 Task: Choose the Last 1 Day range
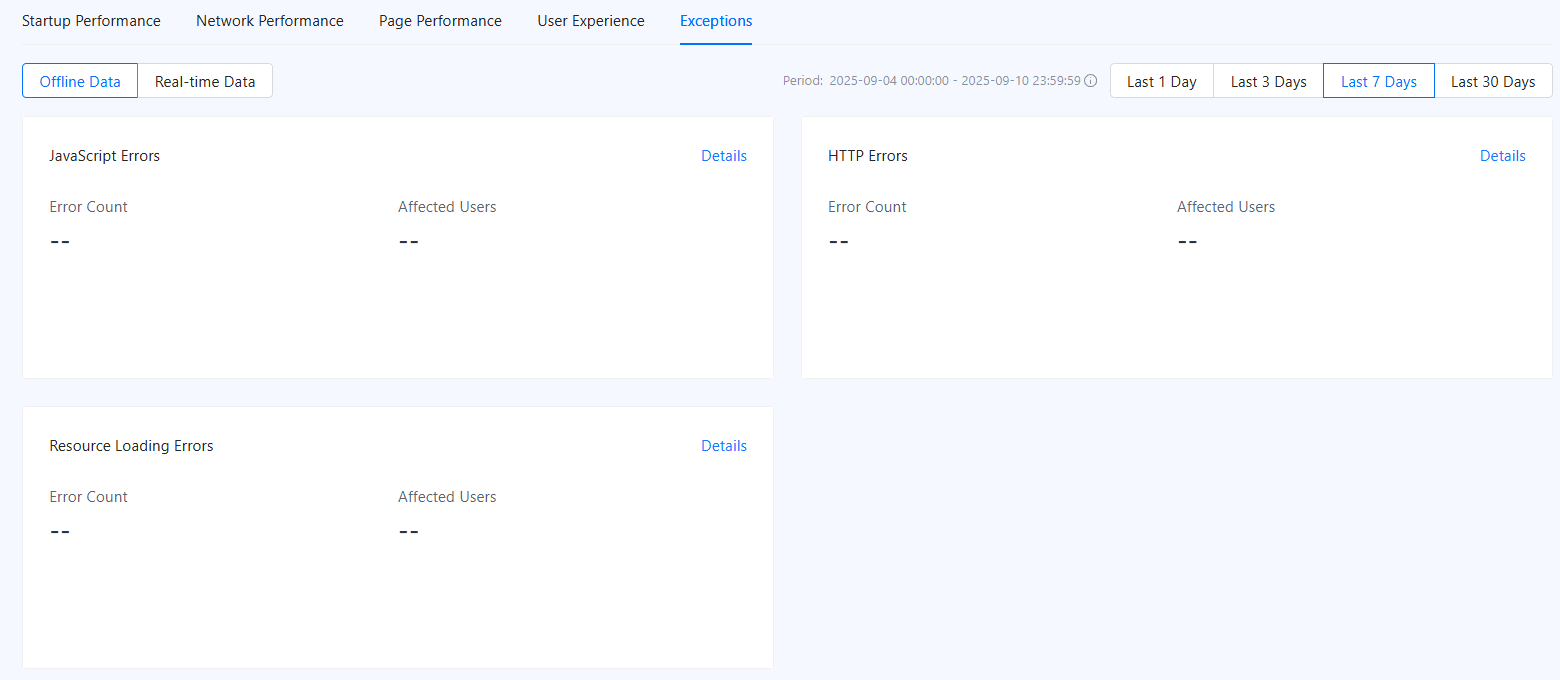tap(1161, 82)
